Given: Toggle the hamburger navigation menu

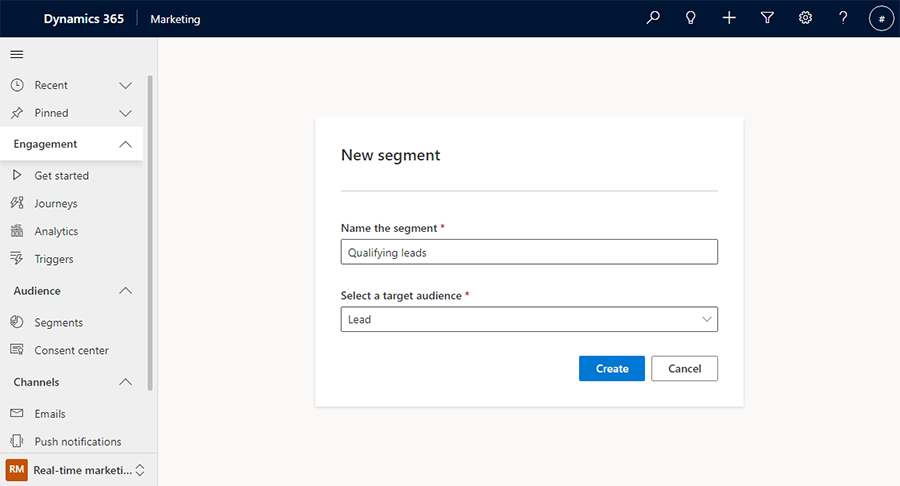Looking at the screenshot, I should tap(17, 54).
